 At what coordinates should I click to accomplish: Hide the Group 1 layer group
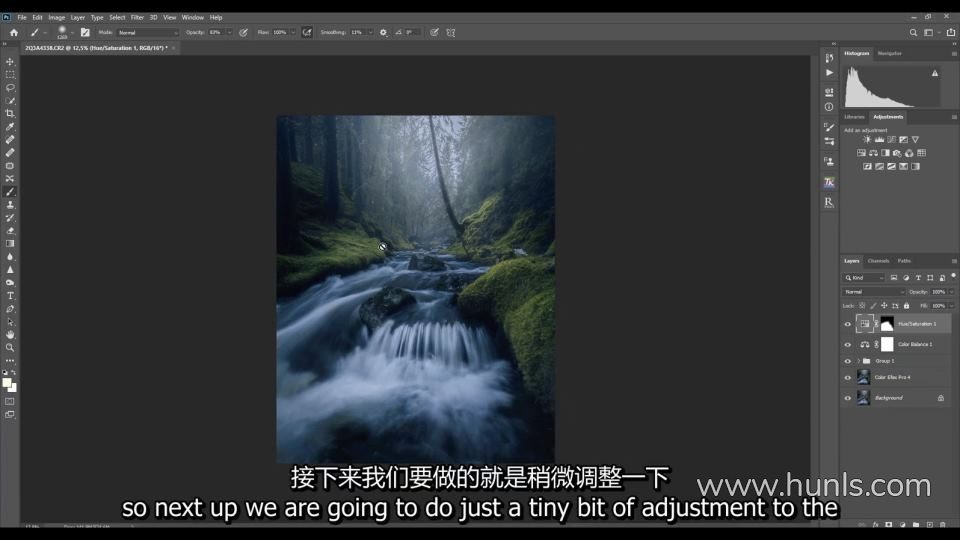[848, 361]
